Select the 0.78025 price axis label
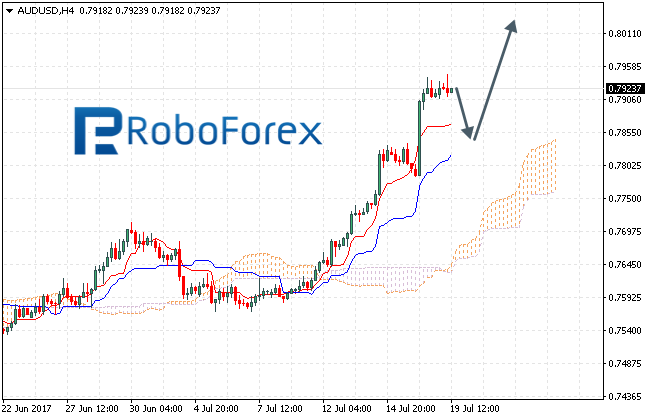Image resolution: width=646 pixels, height=420 pixels. coord(625,166)
